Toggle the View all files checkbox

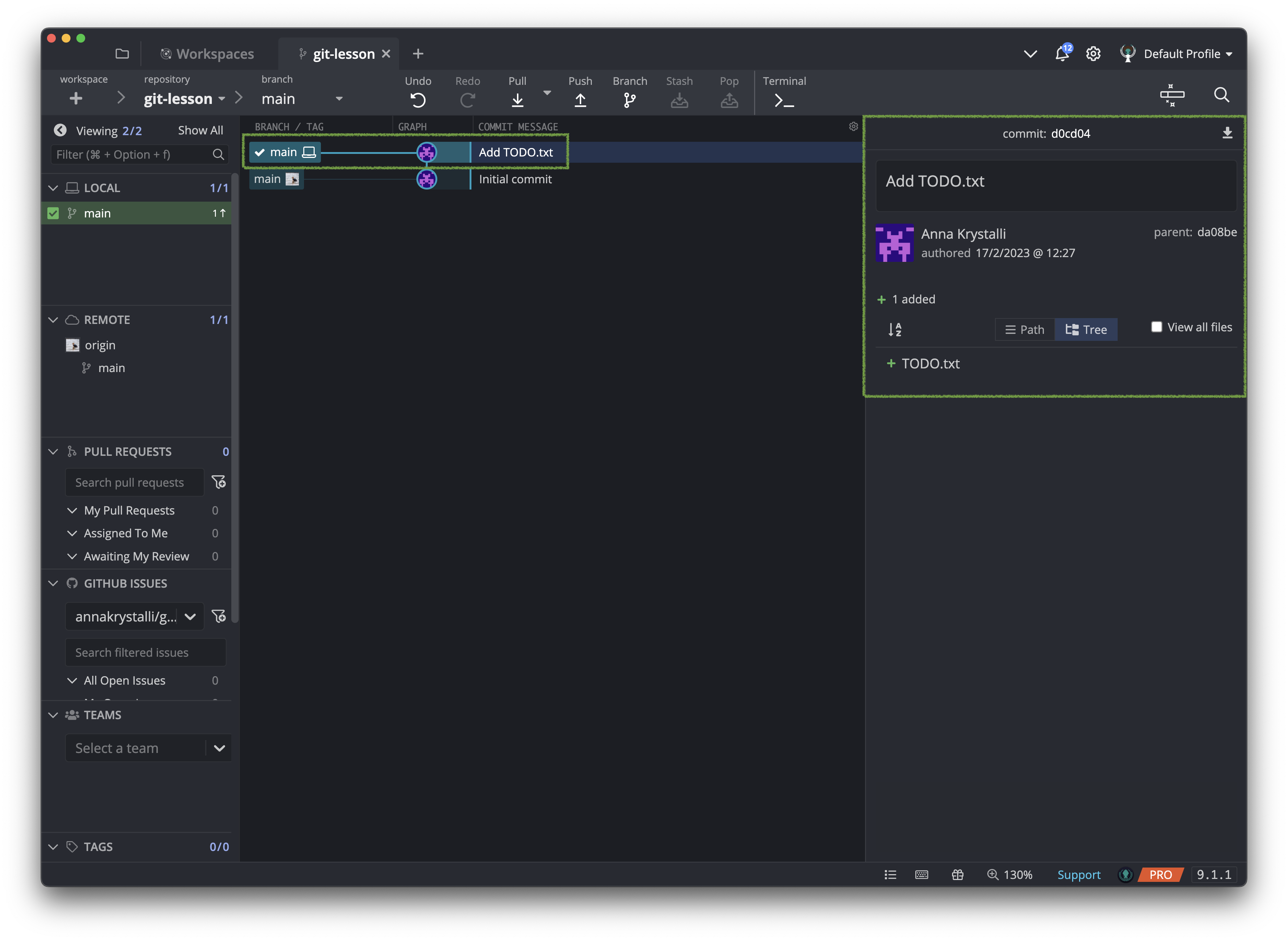pos(1157,327)
